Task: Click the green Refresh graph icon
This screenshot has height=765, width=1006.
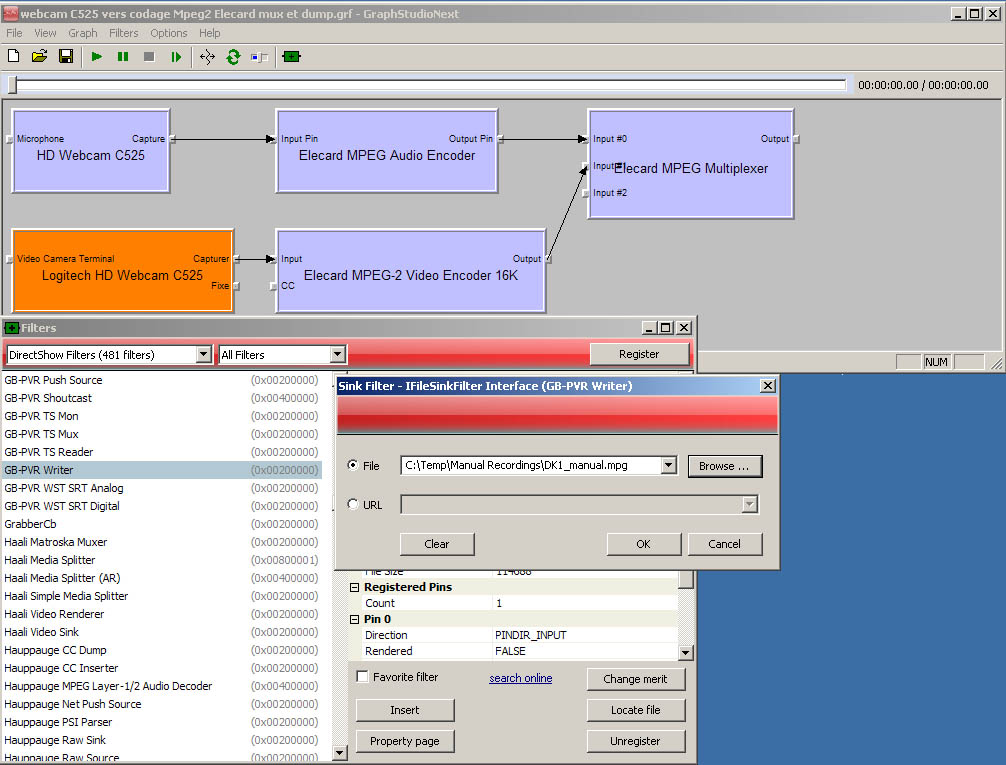Action: coord(233,57)
